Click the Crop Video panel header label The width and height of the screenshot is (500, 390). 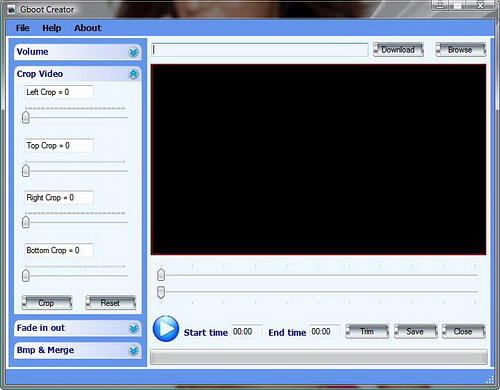point(40,74)
